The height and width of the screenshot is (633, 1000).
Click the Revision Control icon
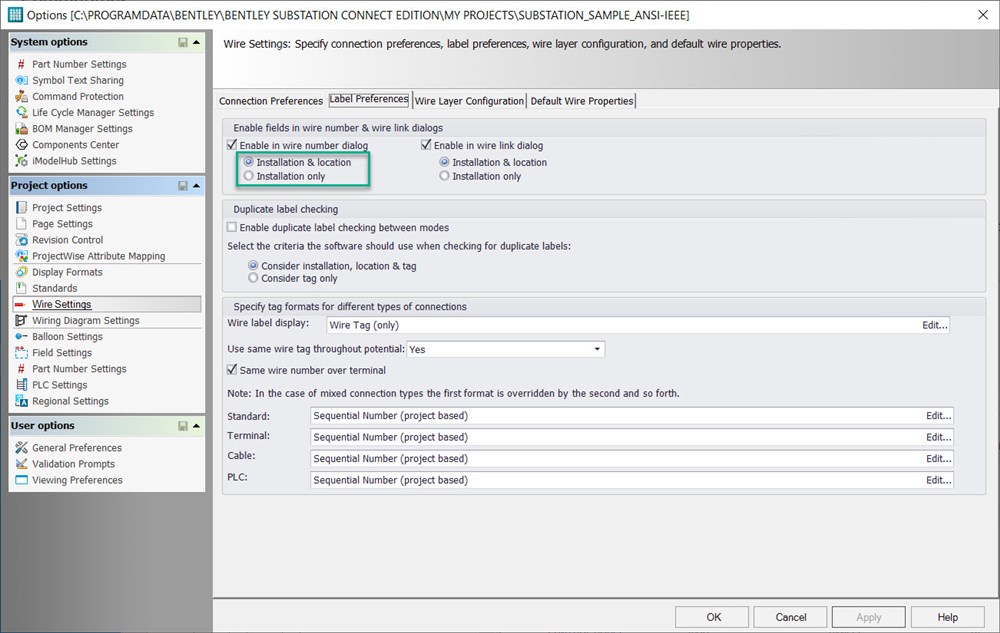[x=21, y=240]
